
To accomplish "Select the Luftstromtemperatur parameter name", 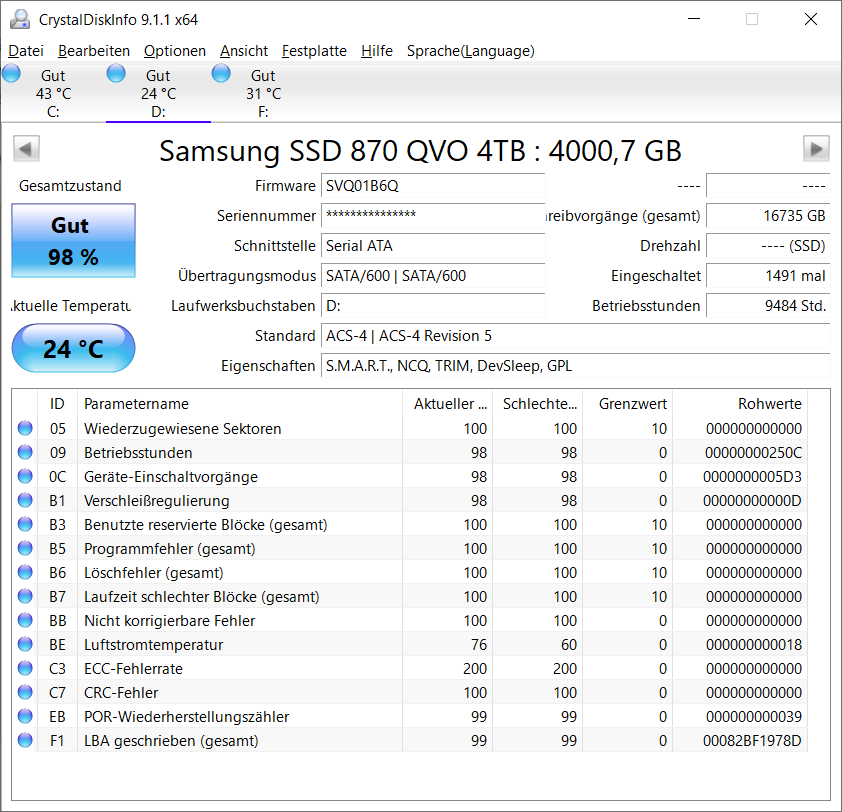I will pos(154,644).
